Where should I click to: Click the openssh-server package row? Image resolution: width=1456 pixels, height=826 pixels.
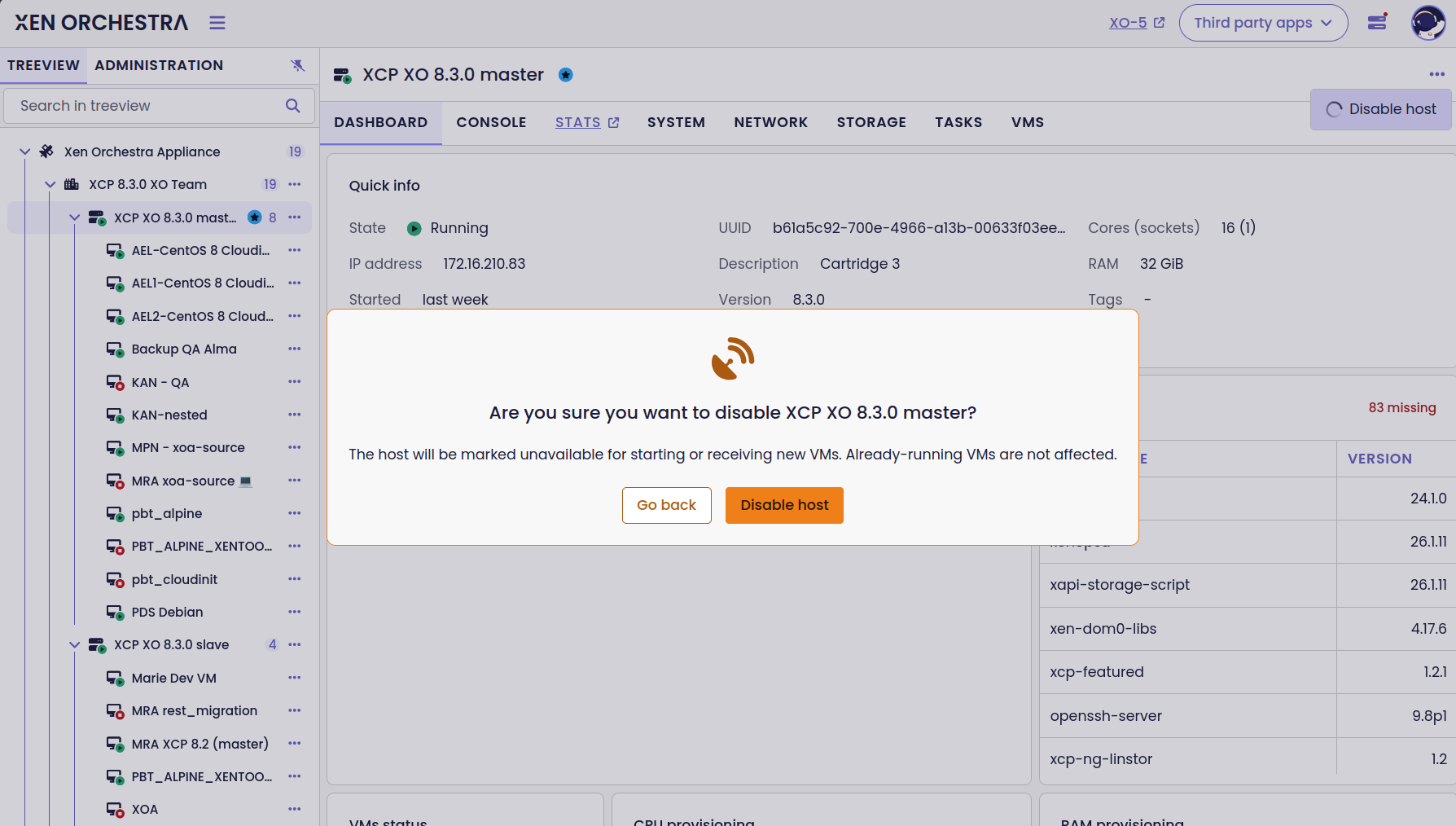(x=1248, y=716)
